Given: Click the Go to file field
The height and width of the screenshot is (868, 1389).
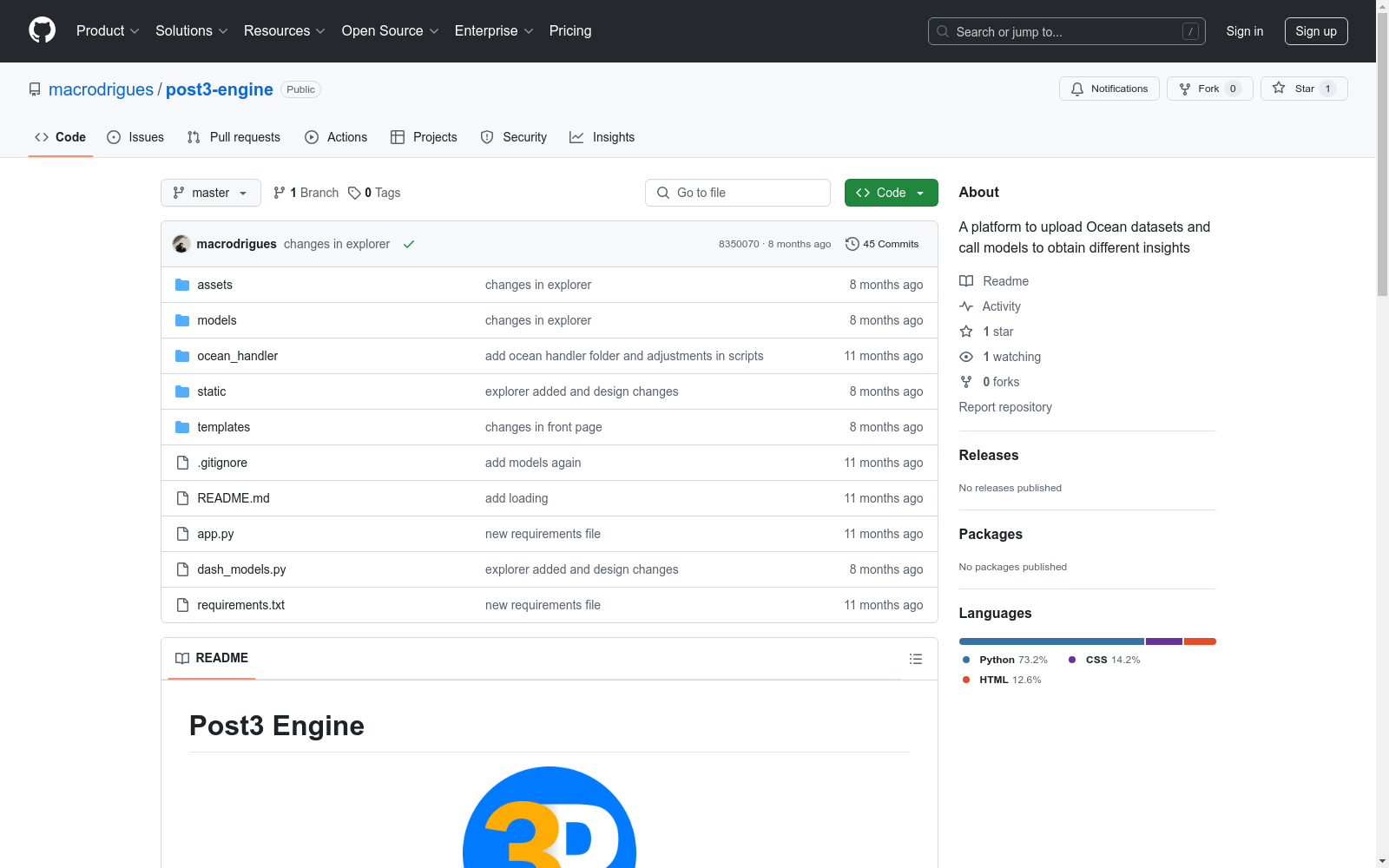Looking at the screenshot, I should pos(738,193).
